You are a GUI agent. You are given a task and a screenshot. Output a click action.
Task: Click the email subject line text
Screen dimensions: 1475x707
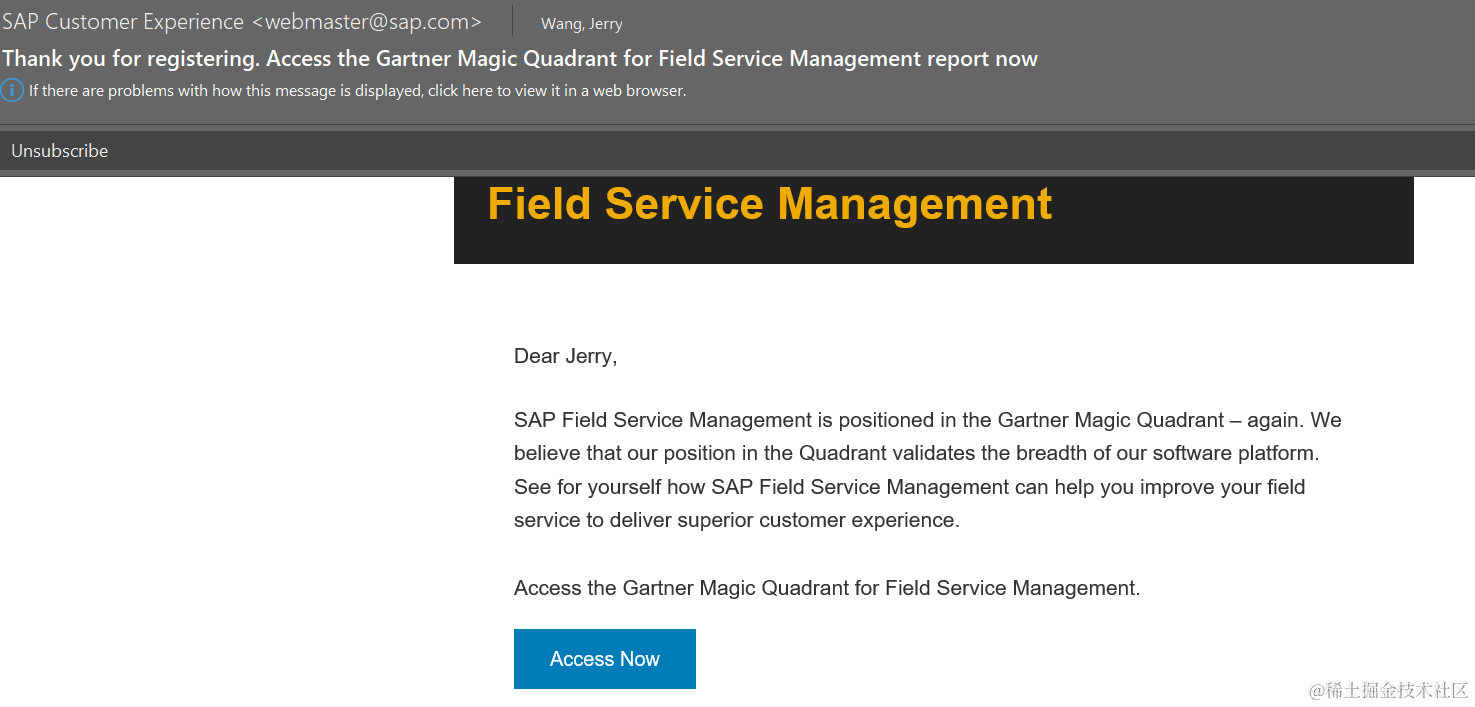520,59
